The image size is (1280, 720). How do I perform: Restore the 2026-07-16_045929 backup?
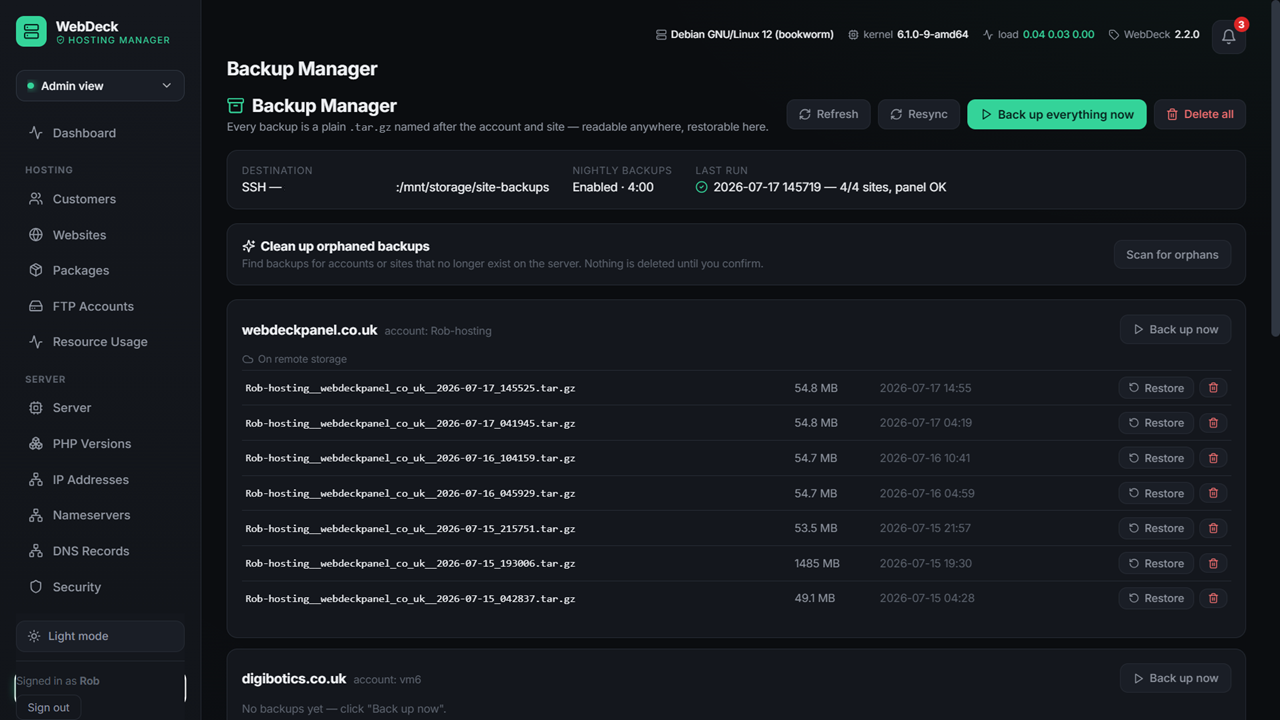pos(1156,493)
